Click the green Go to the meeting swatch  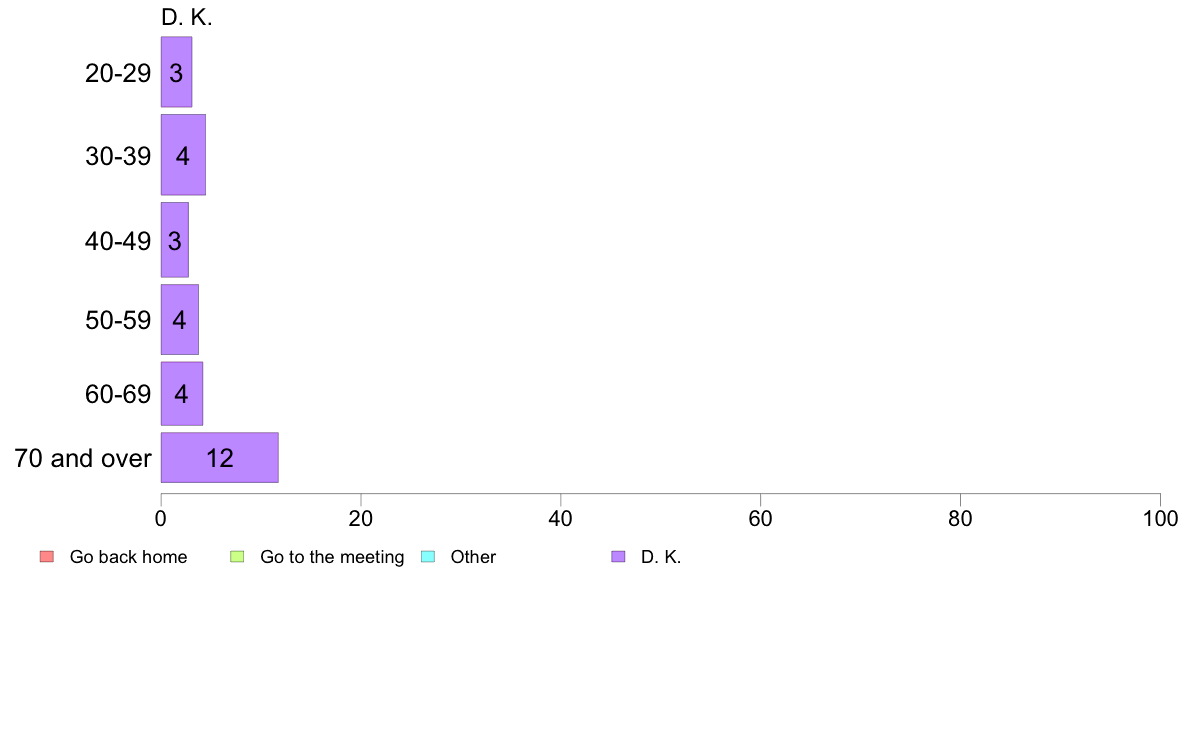coord(237,557)
